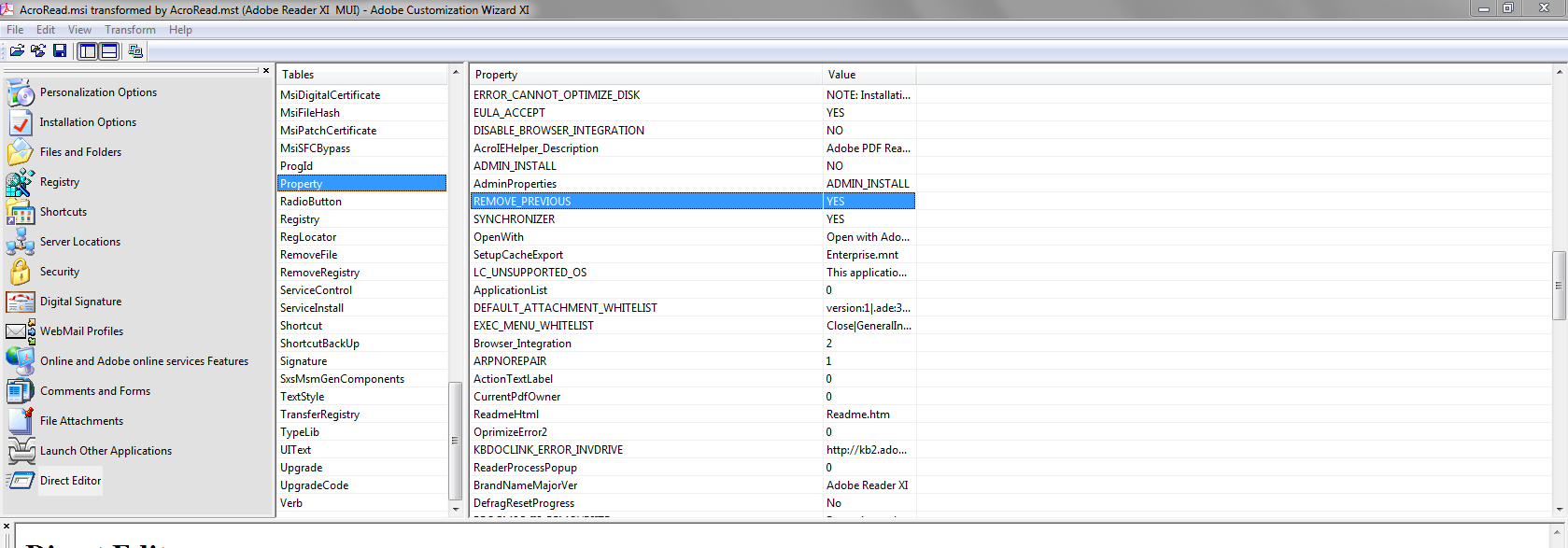The image size is (1568, 548).
Task: Save the package with floppy icon
Action: 60,50
